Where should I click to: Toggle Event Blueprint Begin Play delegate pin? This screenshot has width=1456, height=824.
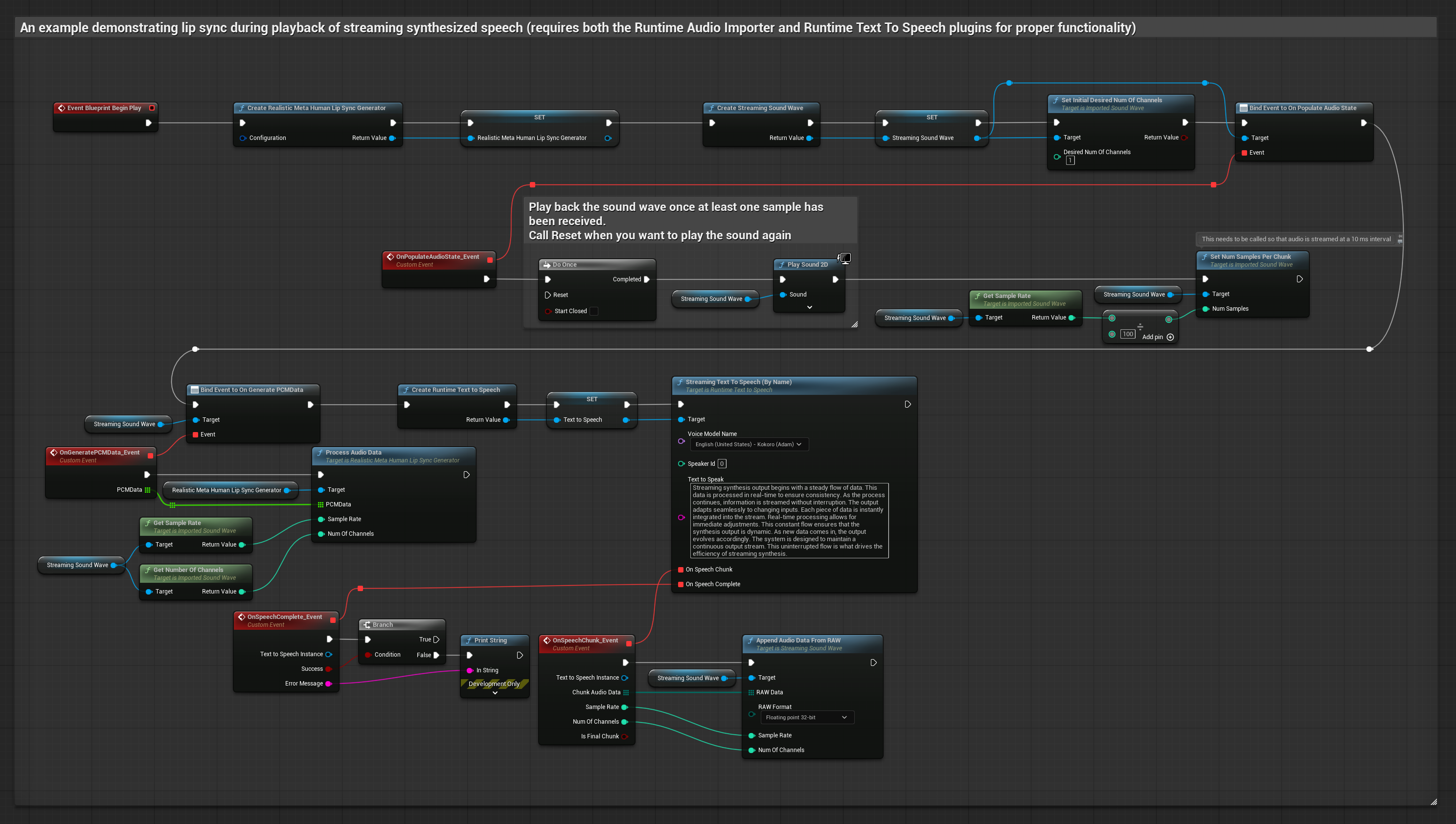(152, 108)
